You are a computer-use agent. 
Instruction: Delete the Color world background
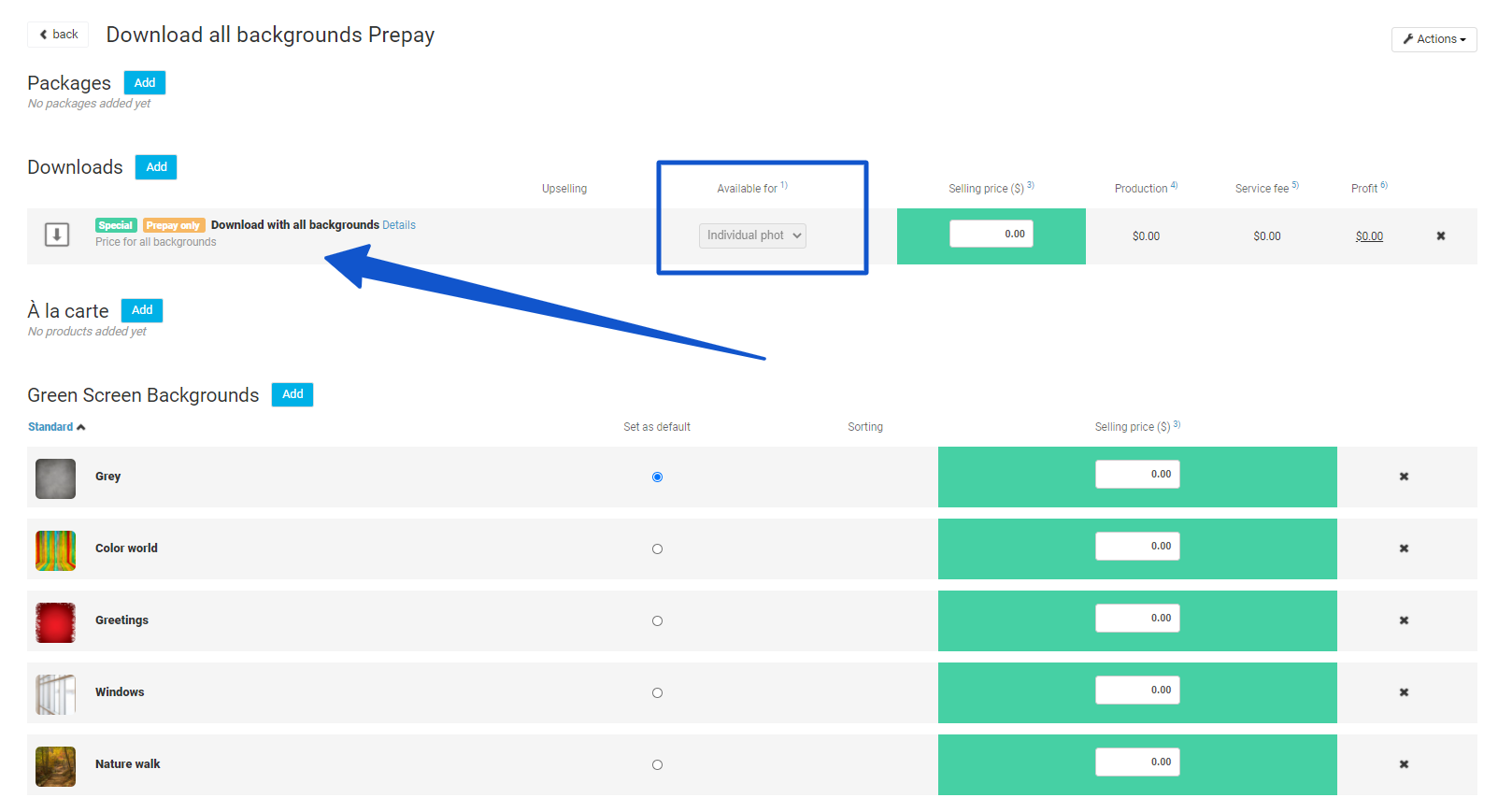1404,548
